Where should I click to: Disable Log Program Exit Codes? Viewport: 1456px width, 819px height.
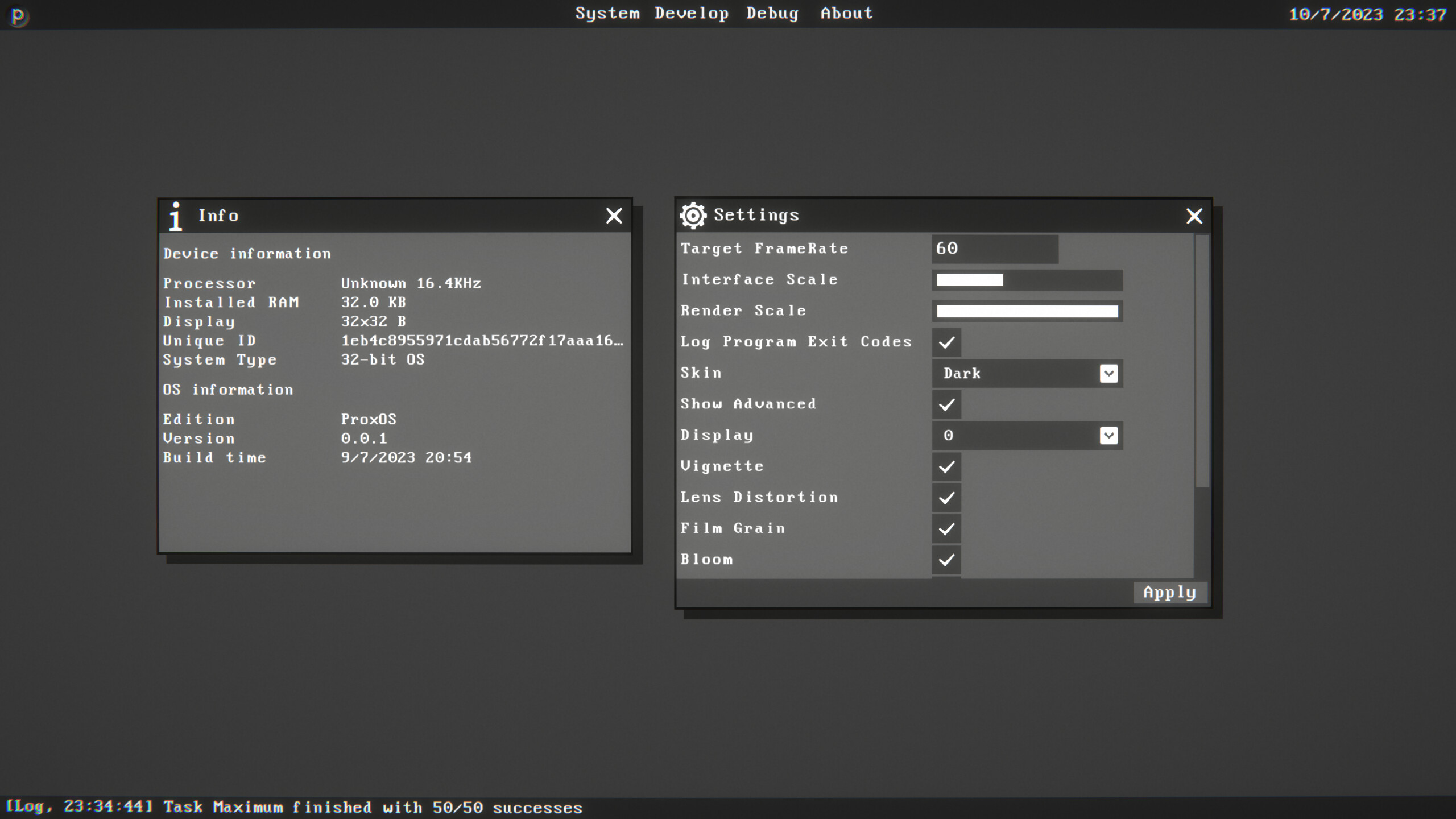[x=946, y=342]
